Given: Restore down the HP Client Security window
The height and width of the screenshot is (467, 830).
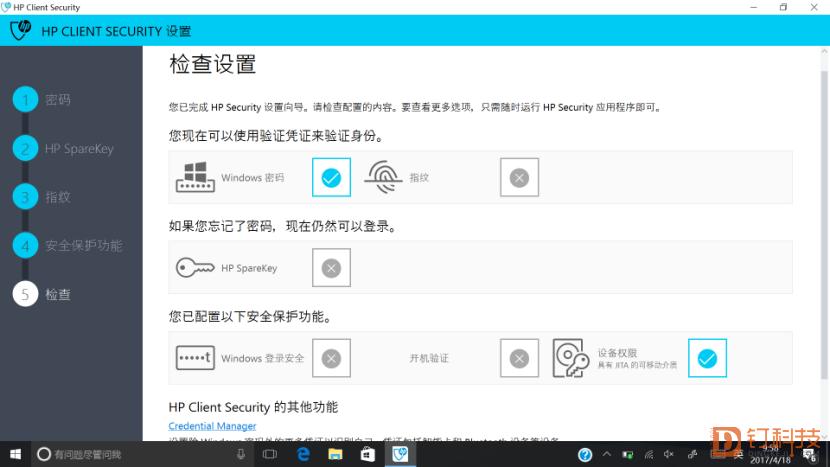Looking at the screenshot, I should click(783, 7).
